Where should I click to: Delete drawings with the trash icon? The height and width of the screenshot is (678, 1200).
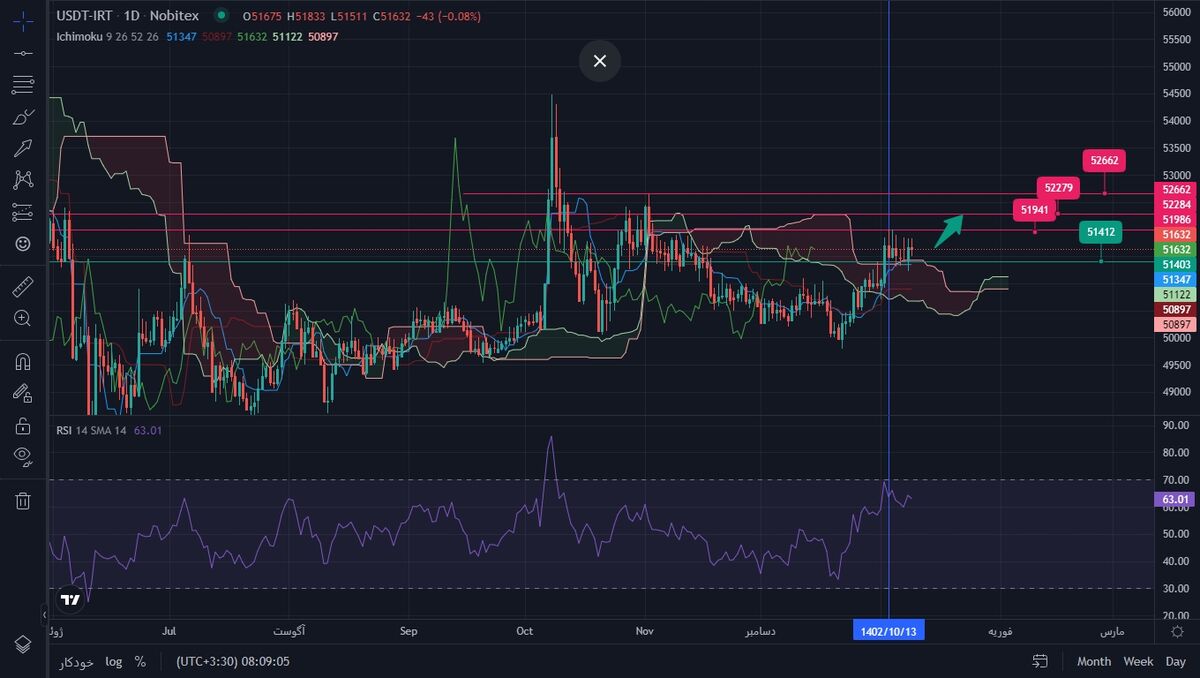coord(22,500)
